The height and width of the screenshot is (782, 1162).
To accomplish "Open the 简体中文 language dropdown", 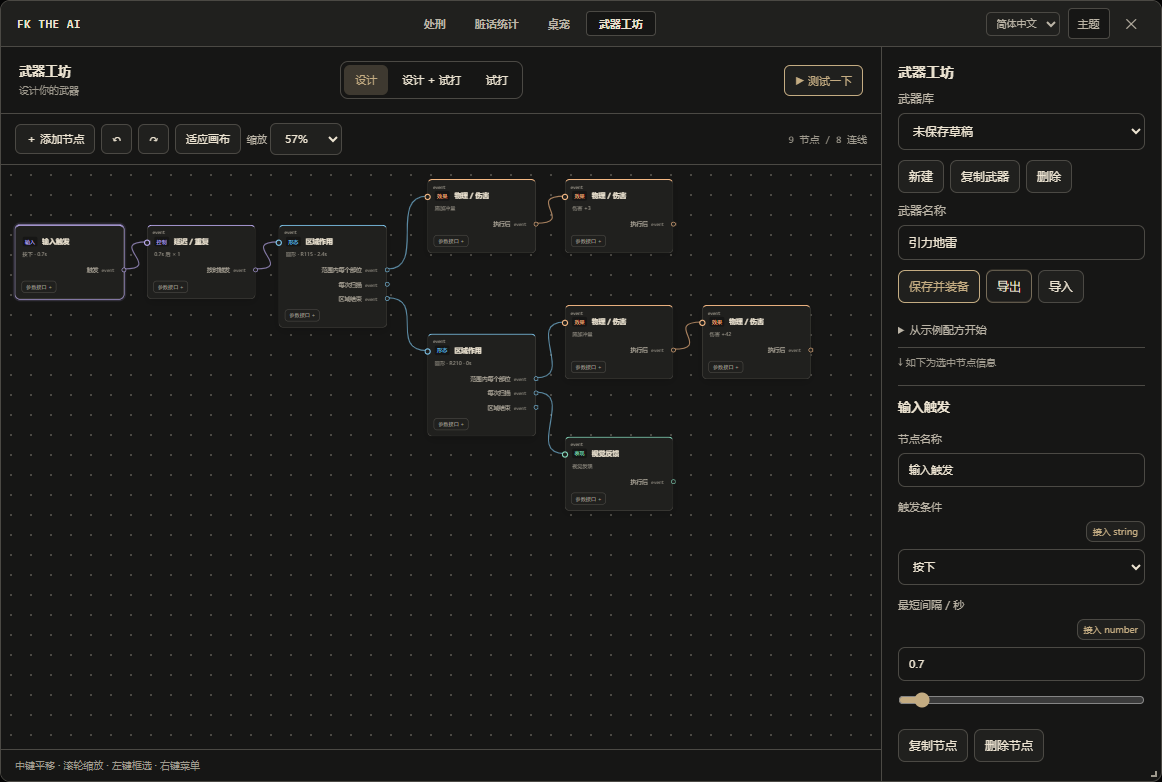I will 1023,24.
